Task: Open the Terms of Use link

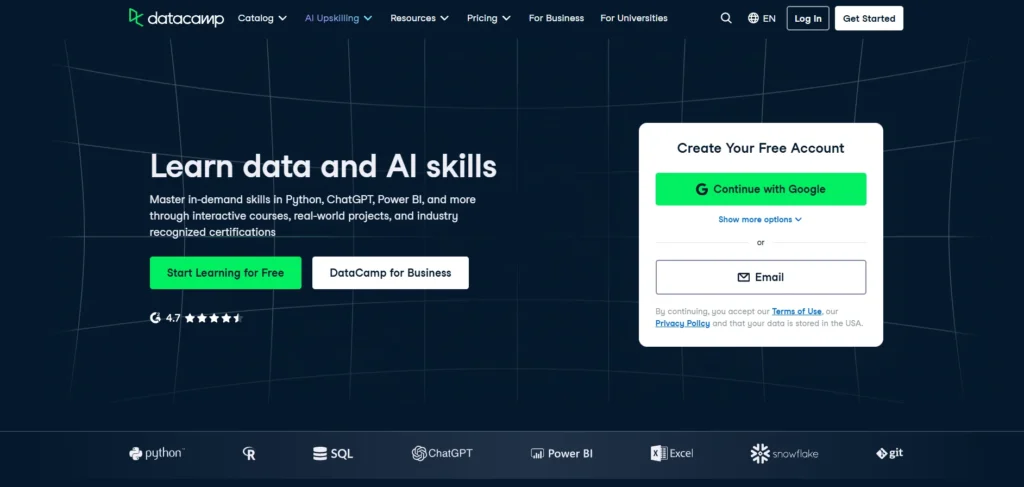Action: point(797,311)
